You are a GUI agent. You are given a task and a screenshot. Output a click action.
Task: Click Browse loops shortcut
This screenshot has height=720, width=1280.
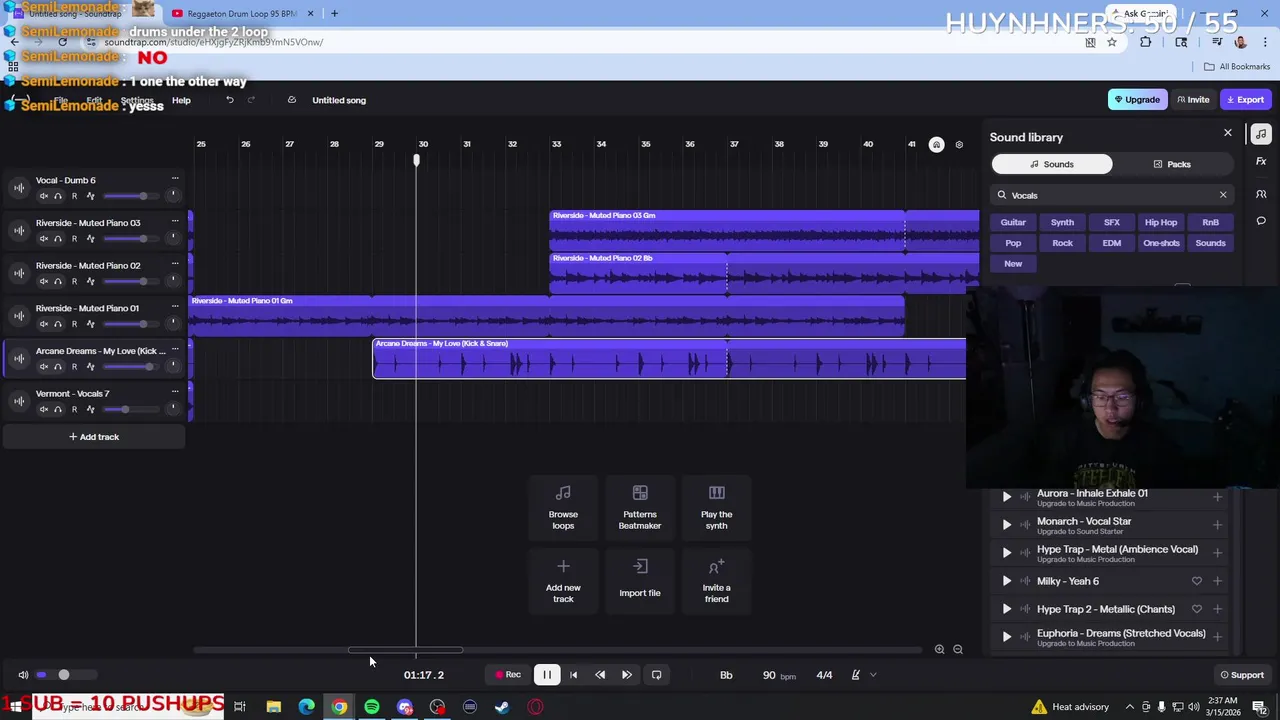tap(563, 508)
